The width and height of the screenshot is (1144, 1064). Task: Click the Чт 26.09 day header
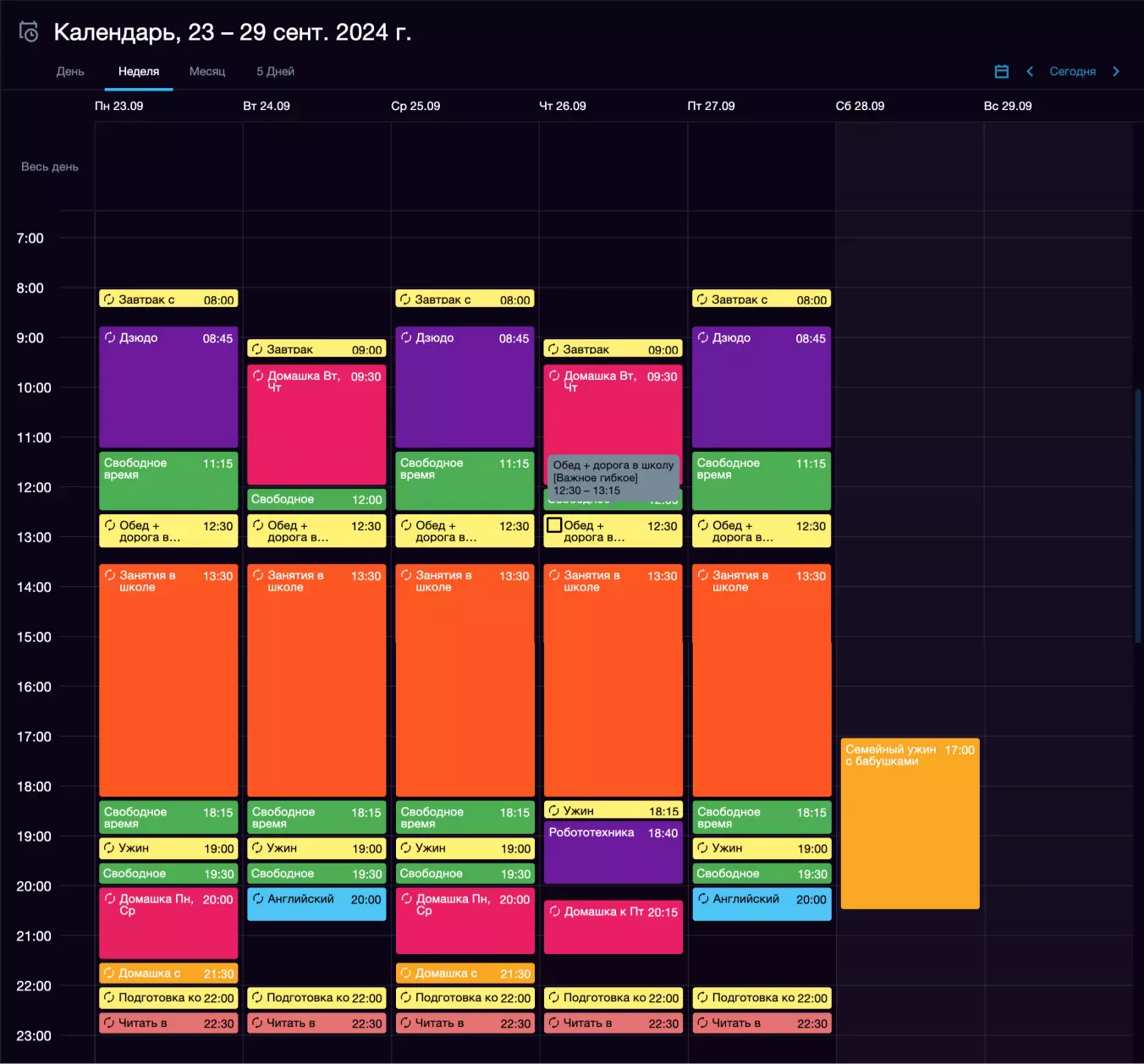click(x=563, y=107)
